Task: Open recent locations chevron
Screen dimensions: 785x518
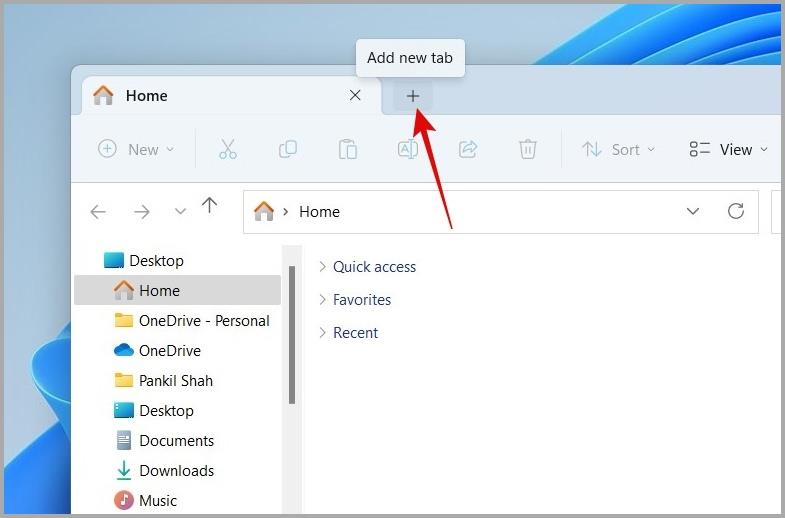Action: pos(180,212)
